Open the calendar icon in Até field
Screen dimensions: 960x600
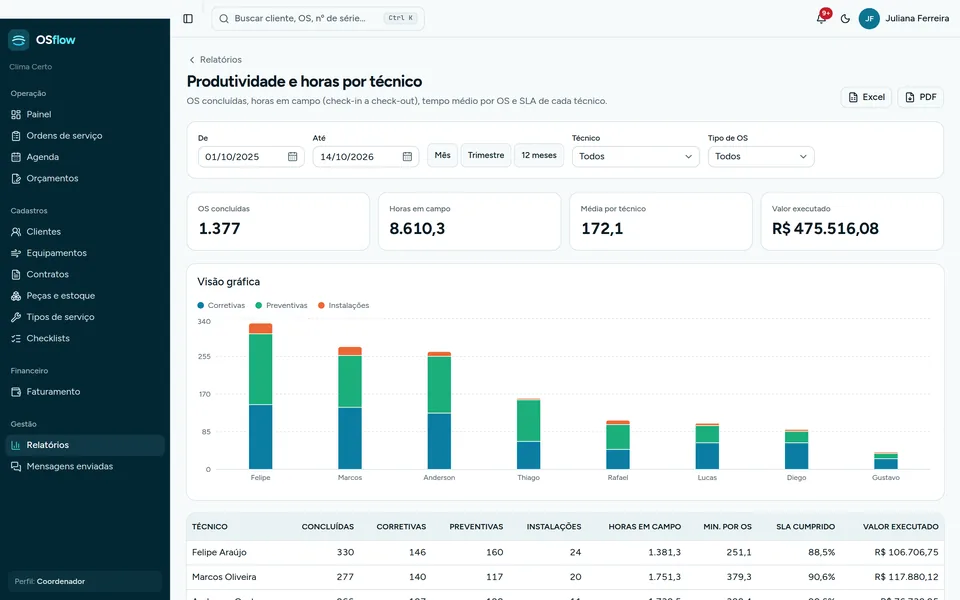[407, 157]
